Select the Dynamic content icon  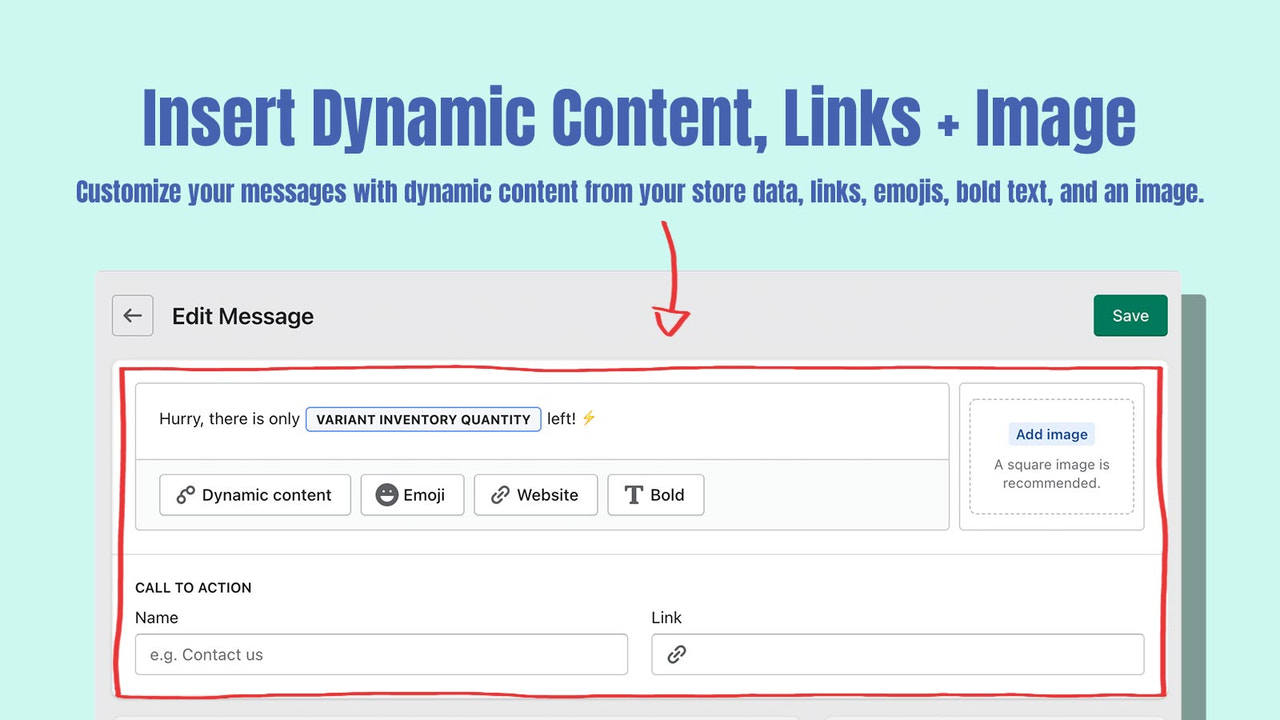(x=183, y=494)
